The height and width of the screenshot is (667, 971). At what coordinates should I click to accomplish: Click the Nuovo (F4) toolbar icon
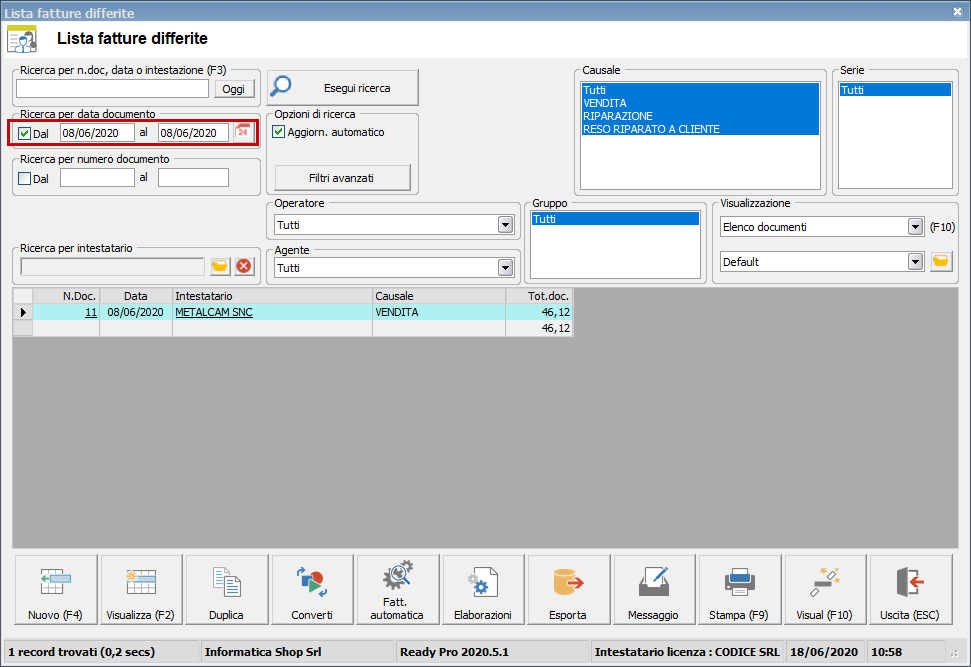[55, 589]
